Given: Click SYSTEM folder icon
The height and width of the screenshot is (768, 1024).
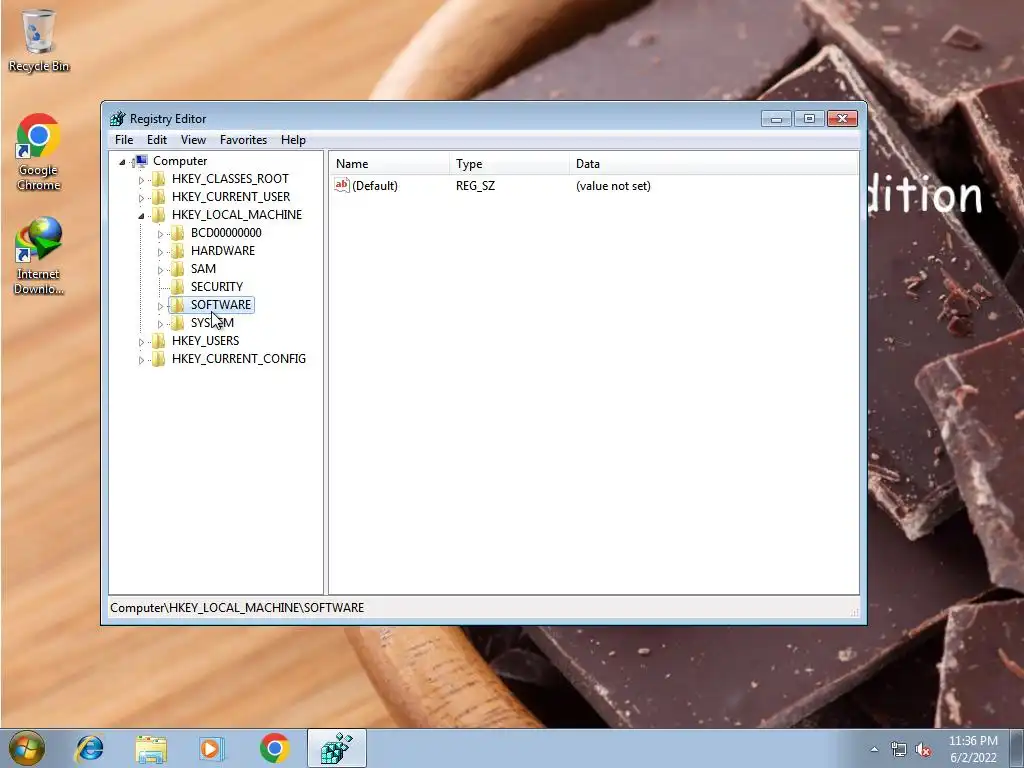Looking at the screenshot, I should [178, 323].
